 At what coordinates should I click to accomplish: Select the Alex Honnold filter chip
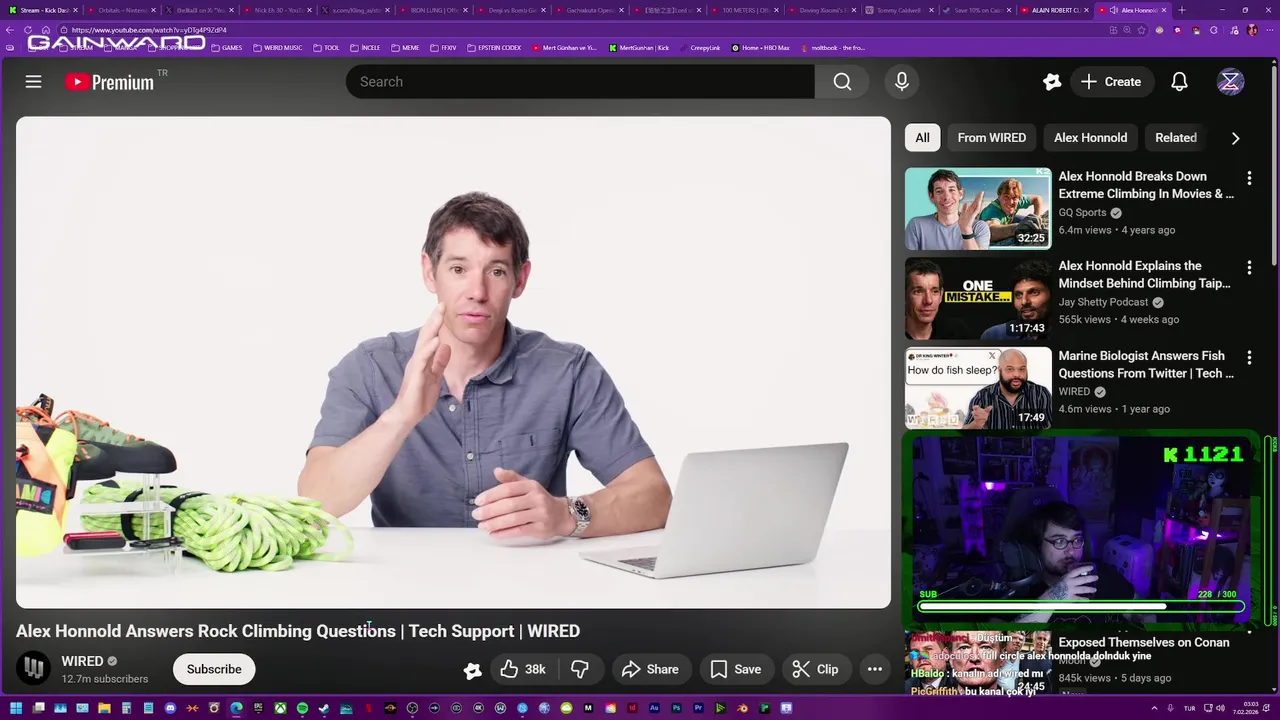1090,138
